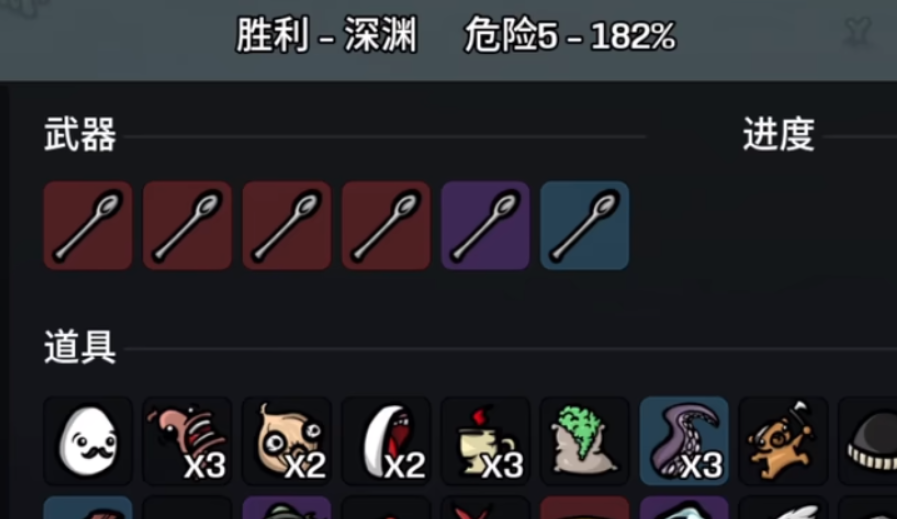Screen dimensions: 897x519
Task: Click the black beanie hat item
Action: 868,441
